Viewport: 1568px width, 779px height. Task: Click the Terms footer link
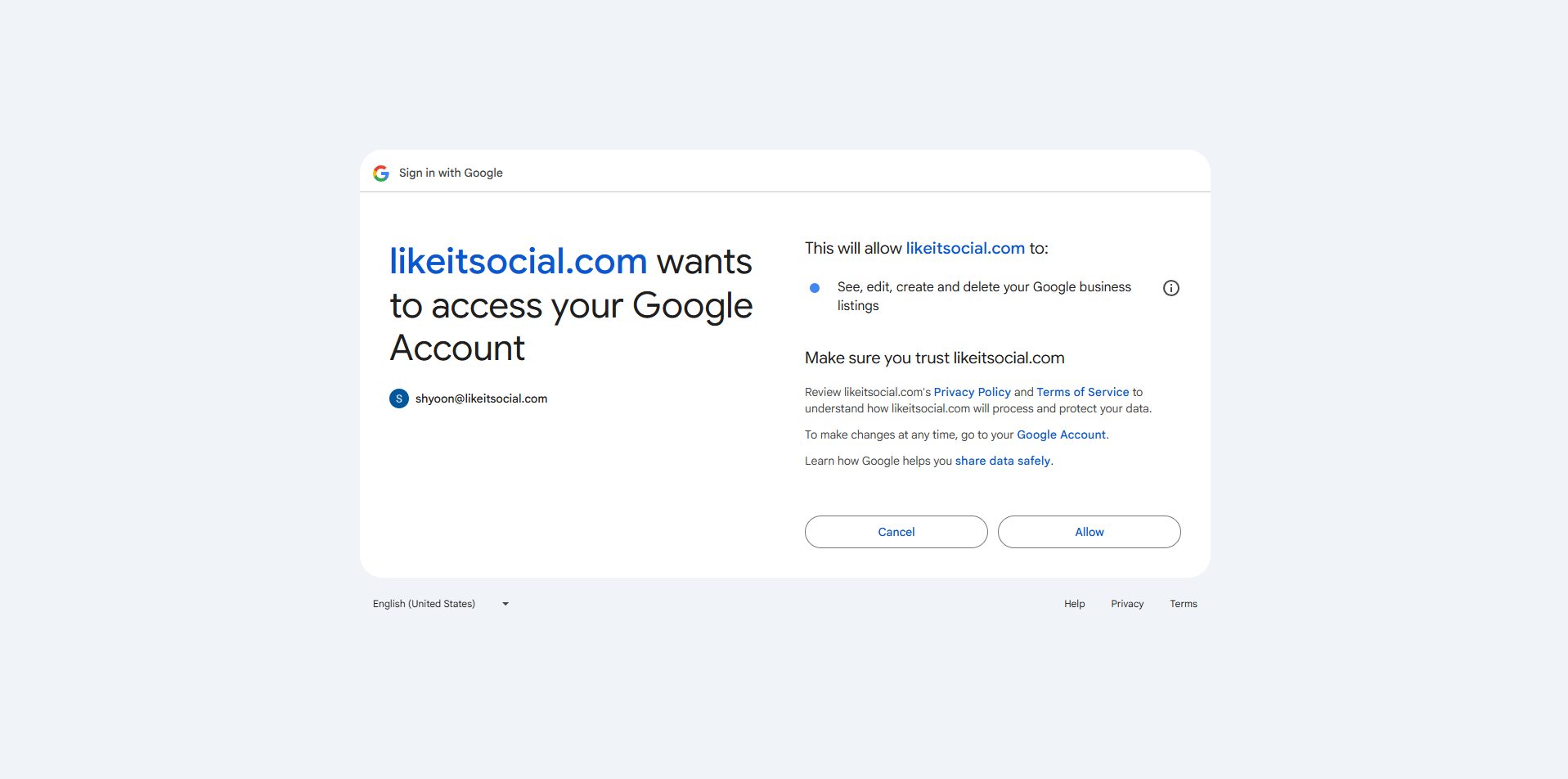pyautogui.click(x=1184, y=604)
